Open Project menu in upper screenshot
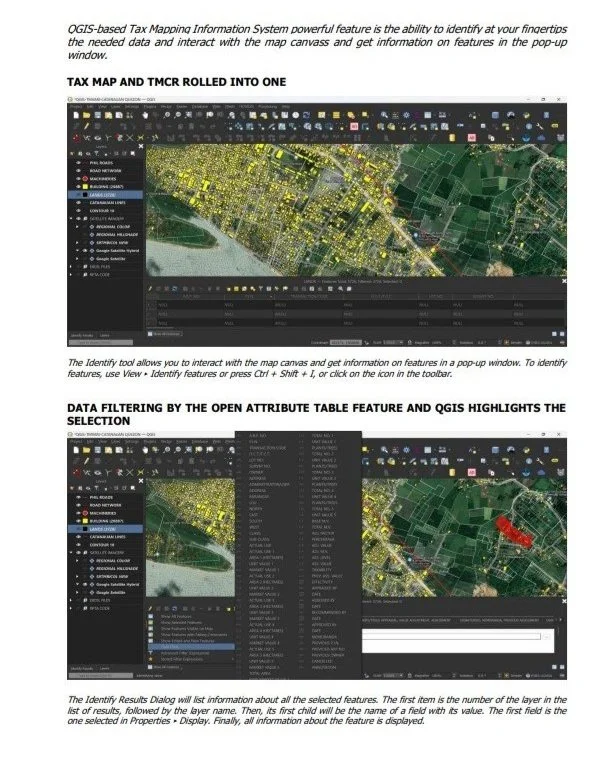Image resolution: width=607 pixels, height=758 pixels. (76, 106)
